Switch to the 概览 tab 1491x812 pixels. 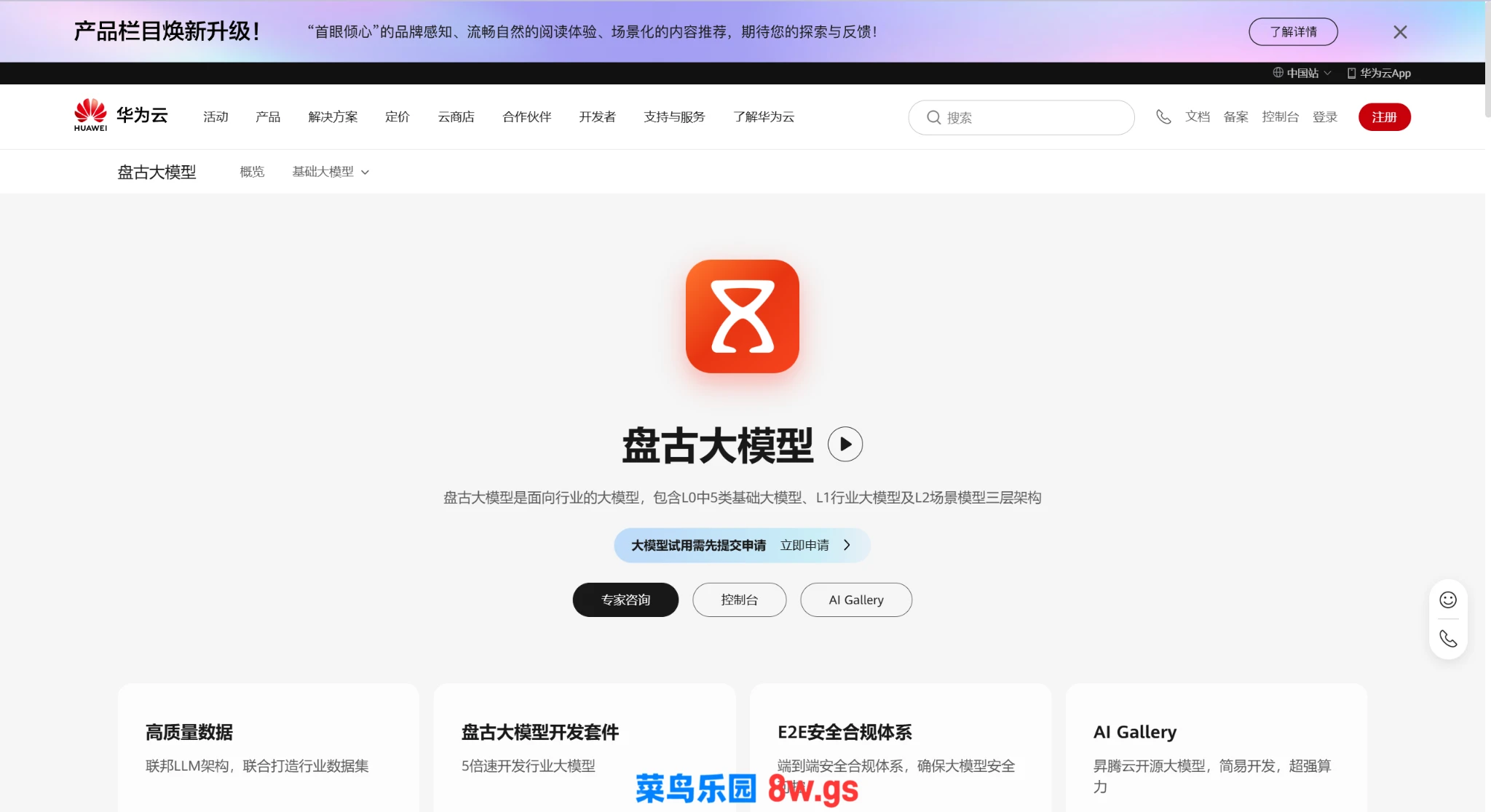tap(252, 172)
